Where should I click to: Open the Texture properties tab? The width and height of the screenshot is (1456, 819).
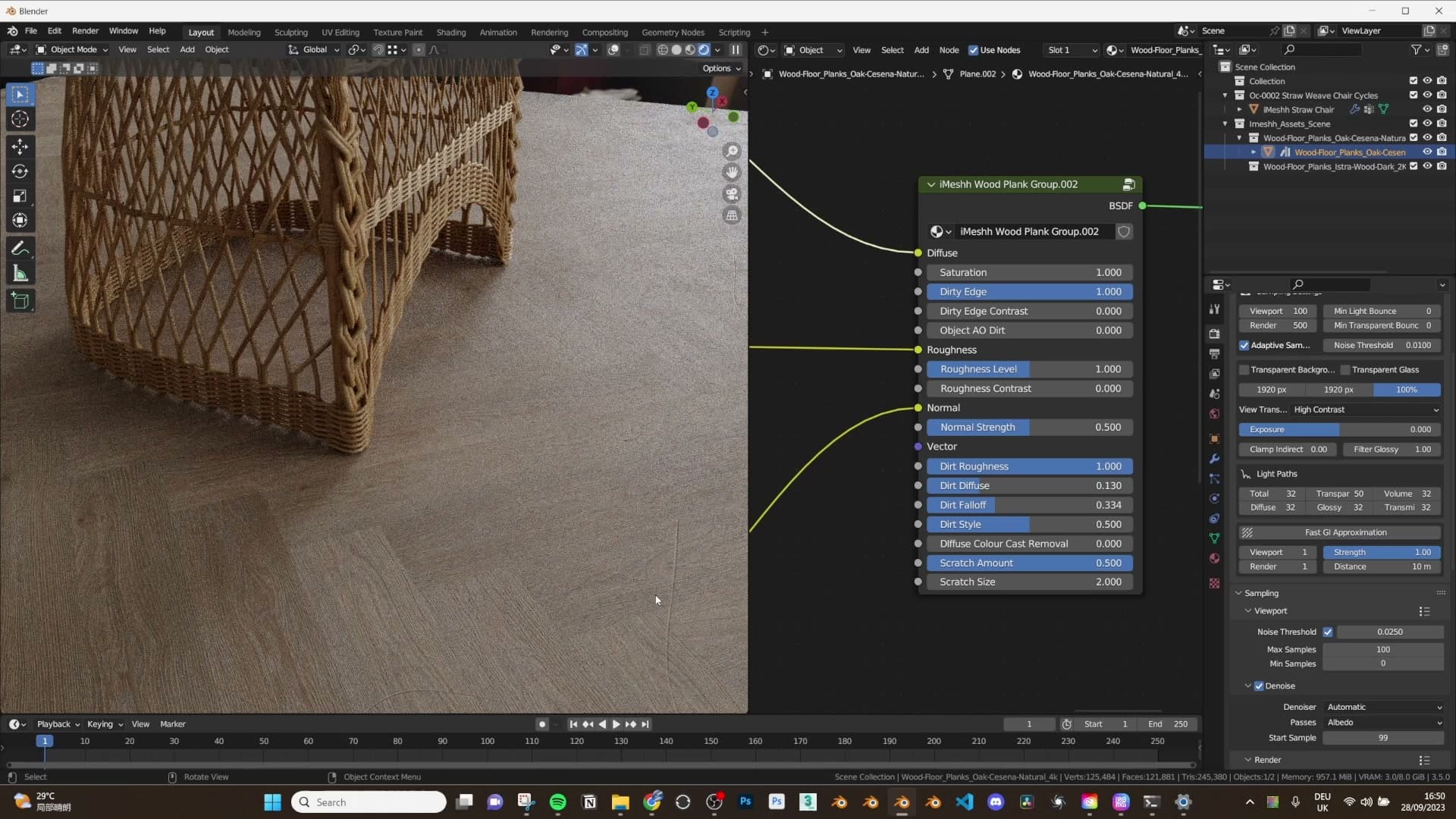tap(1214, 583)
